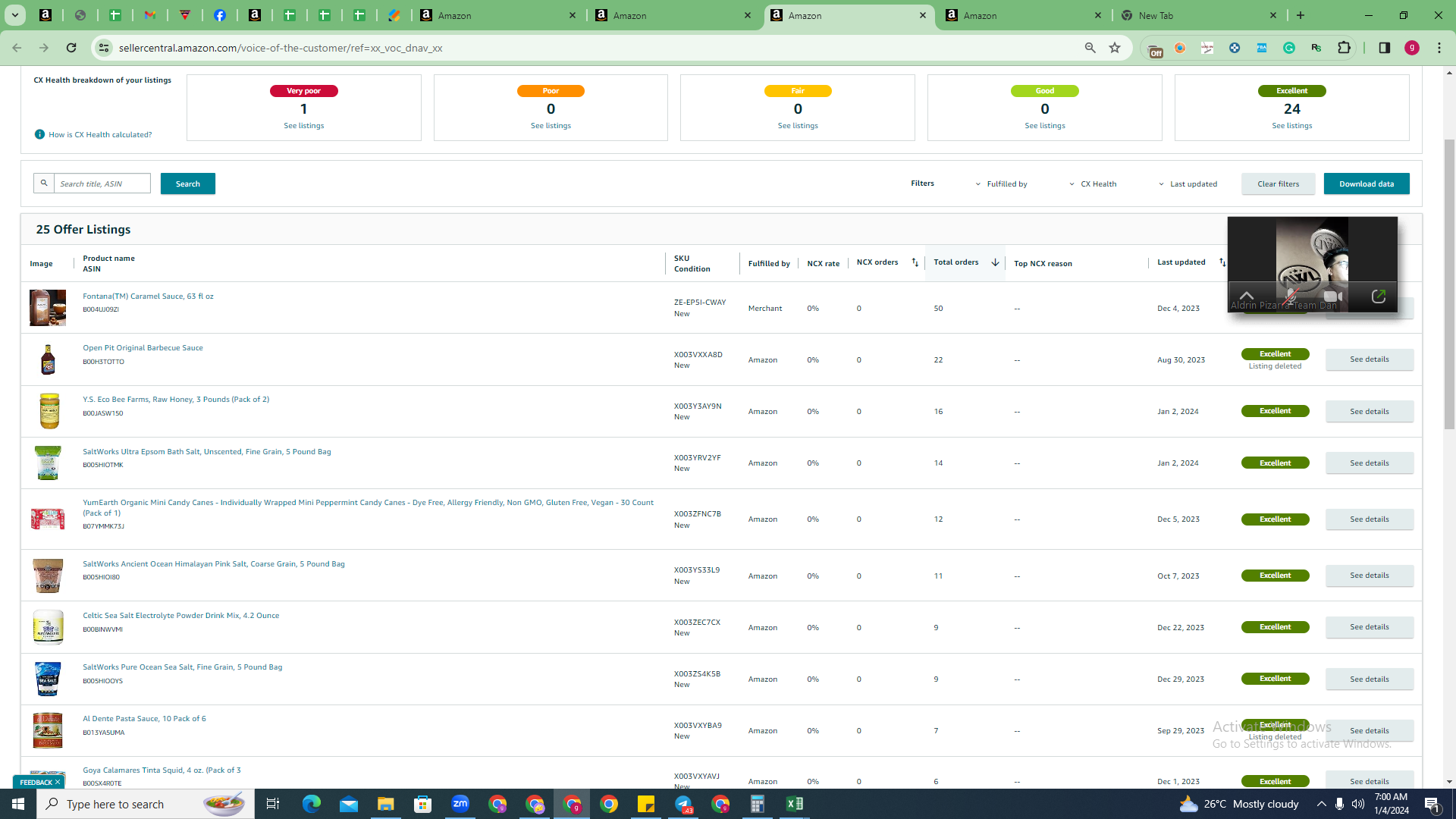
Task: Open the Facebook pinned tab
Action: (220, 15)
